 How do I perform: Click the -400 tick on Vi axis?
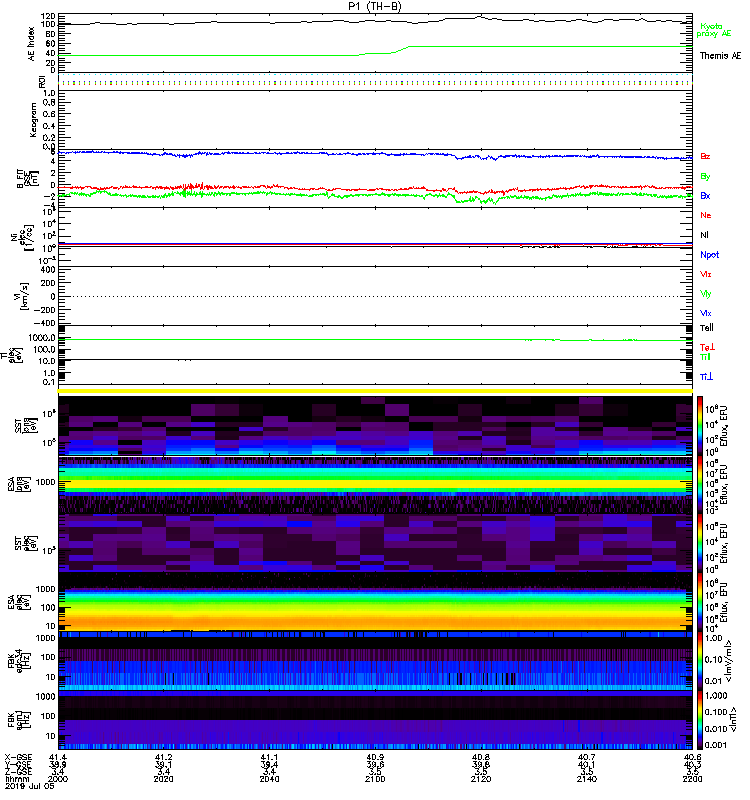click(45, 323)
